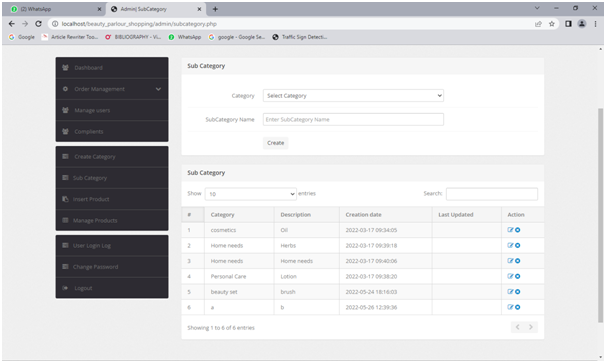Open the tab search chevron

(x=537, y=8)
